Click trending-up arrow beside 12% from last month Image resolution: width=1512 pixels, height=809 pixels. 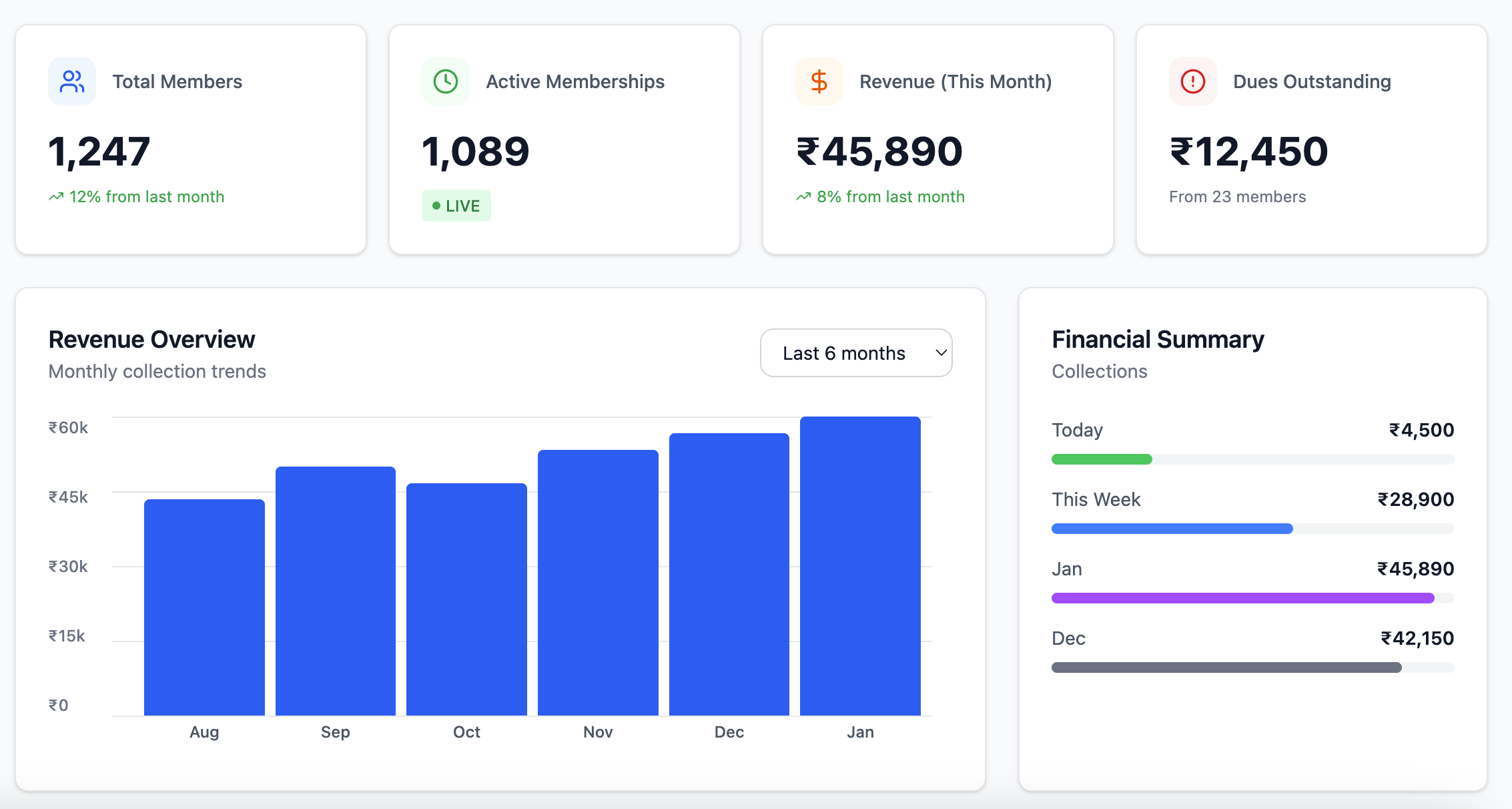(56, 197)
